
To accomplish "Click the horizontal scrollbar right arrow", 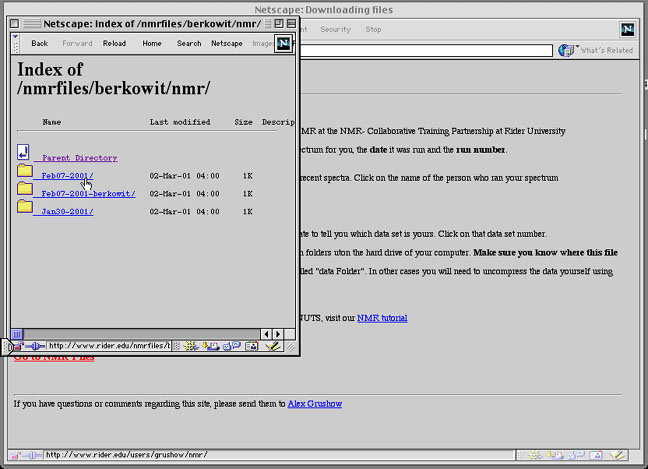I will [x=278, y=333].
